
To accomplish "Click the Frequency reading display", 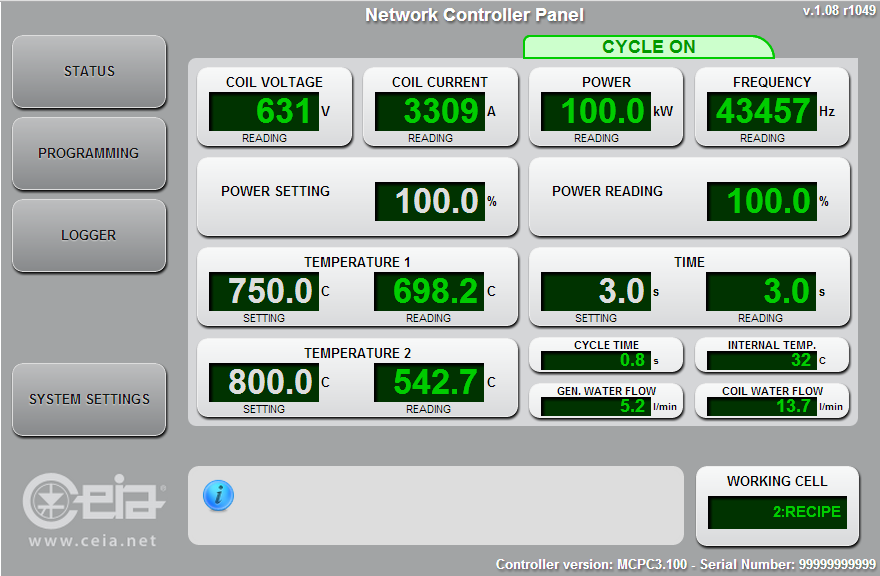I will pyautogui.click(x=762, y=111).
